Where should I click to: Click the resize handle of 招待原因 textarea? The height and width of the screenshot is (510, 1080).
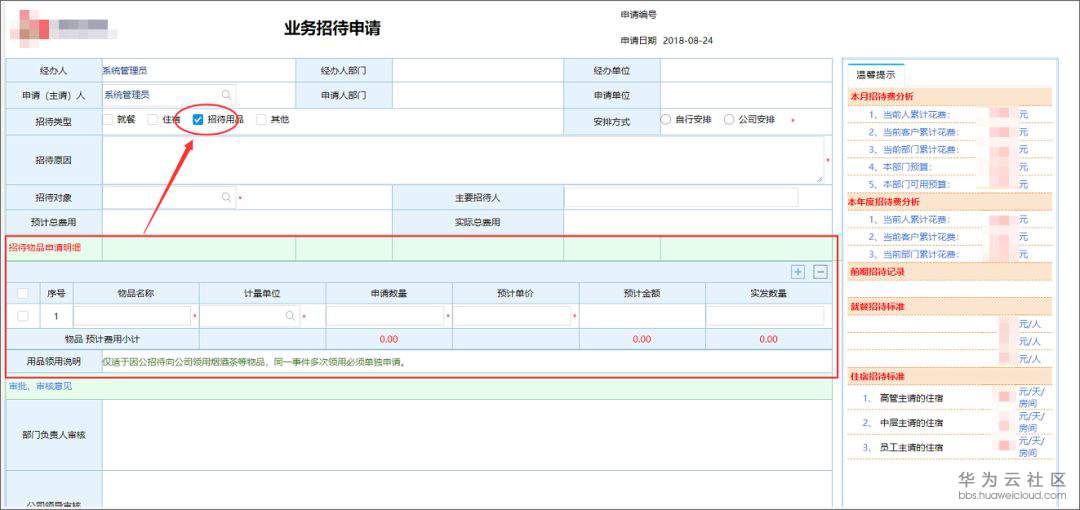pyautogui.click(x=820, y=179)
